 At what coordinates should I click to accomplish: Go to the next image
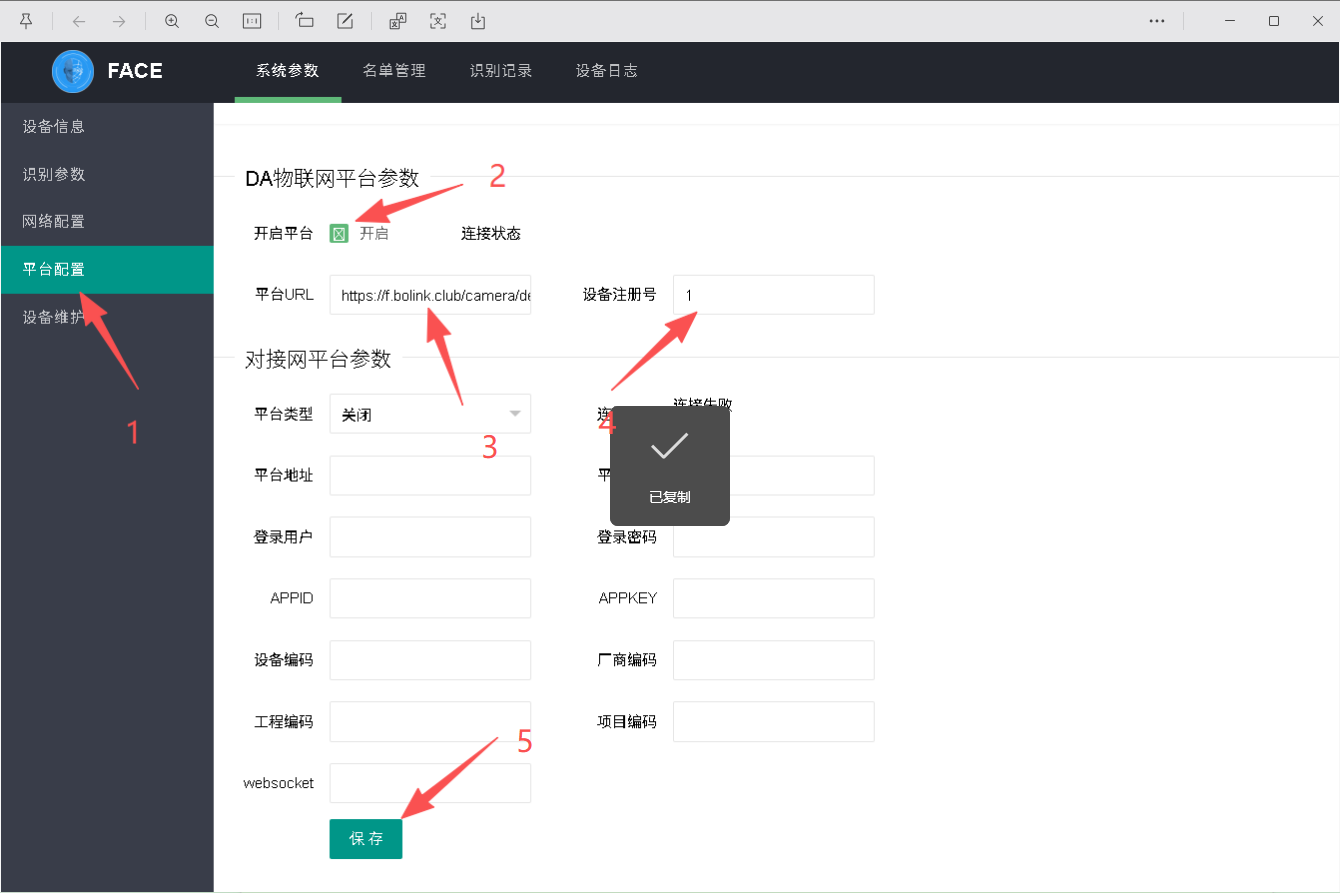(119, 21)
